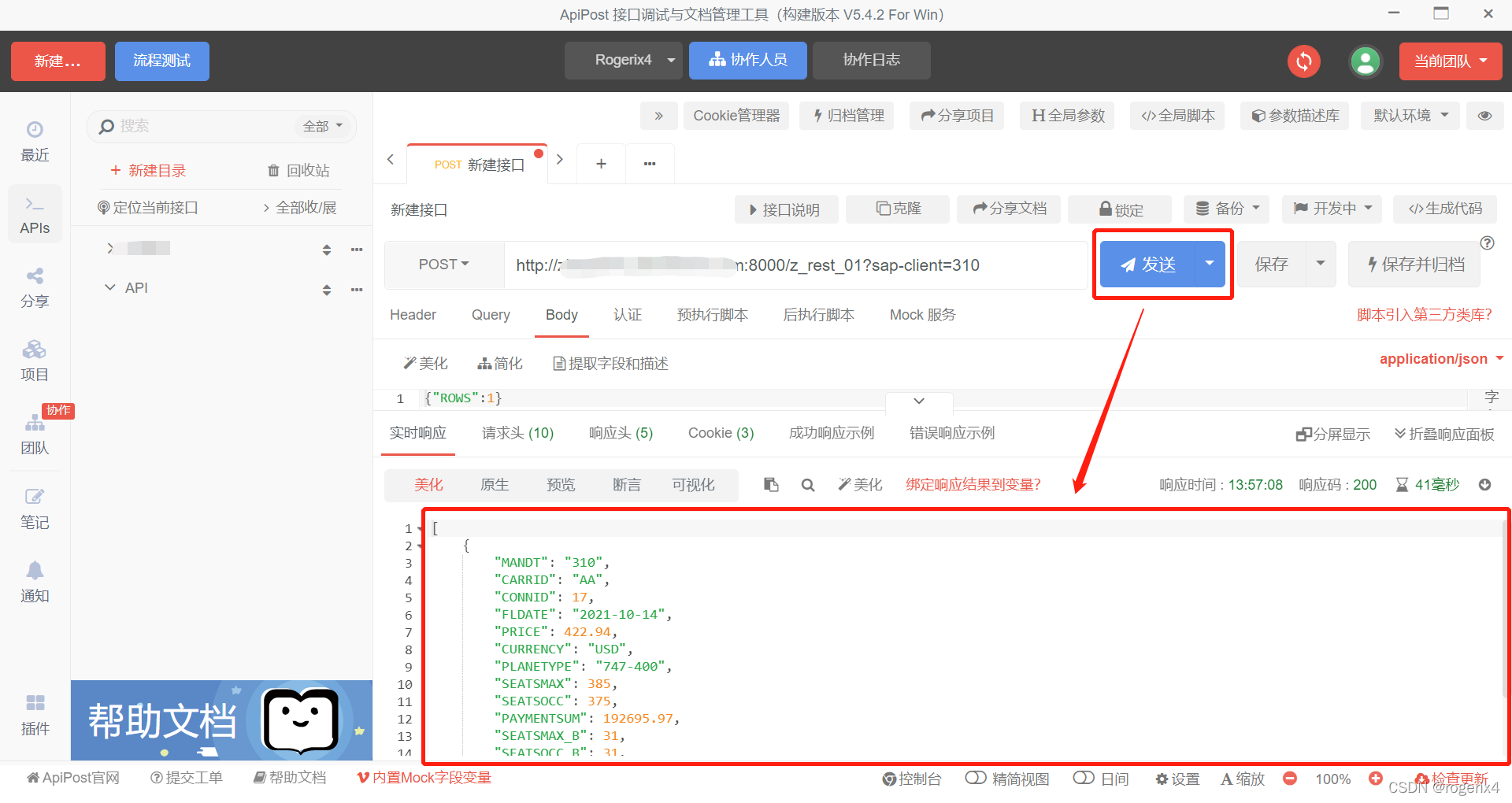
Task: Search the response with magnifier icon
Action: click(808, 485)
